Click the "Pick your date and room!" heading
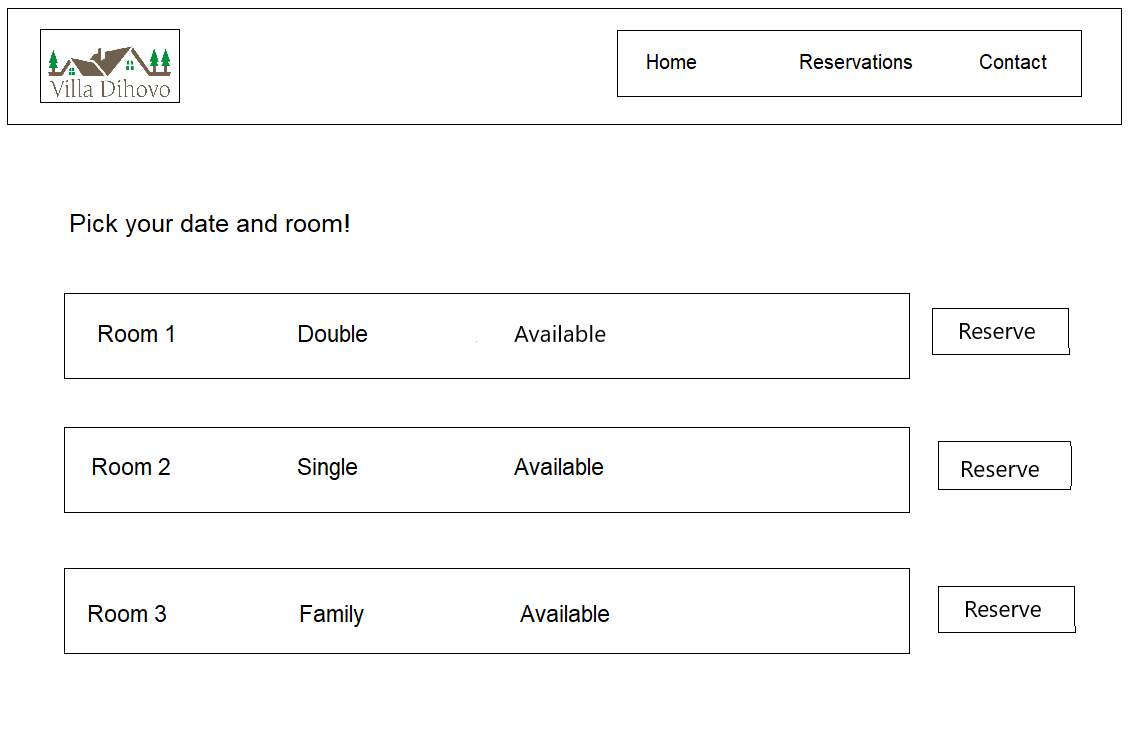1128x734 pixels. [210, 224]
